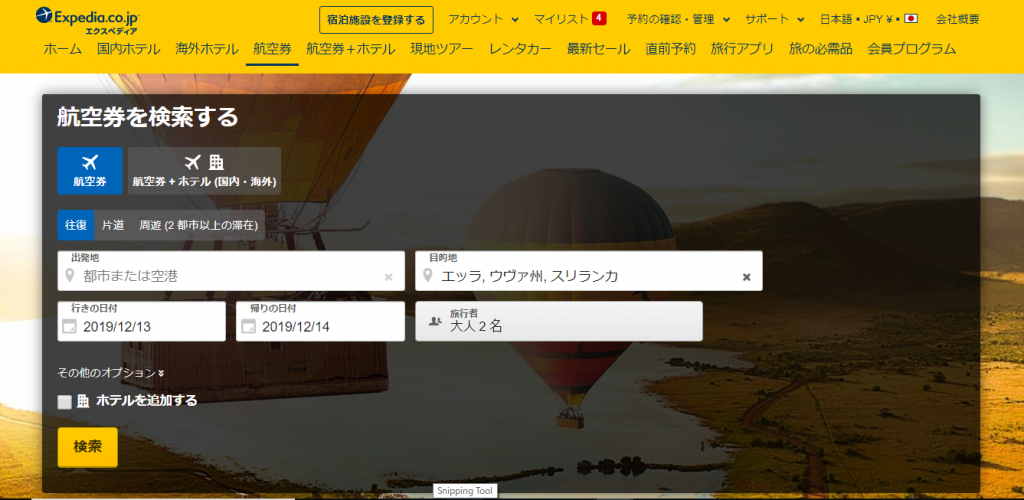
Task: Open the 現地ツアー nav item
Action: [441, 49]
